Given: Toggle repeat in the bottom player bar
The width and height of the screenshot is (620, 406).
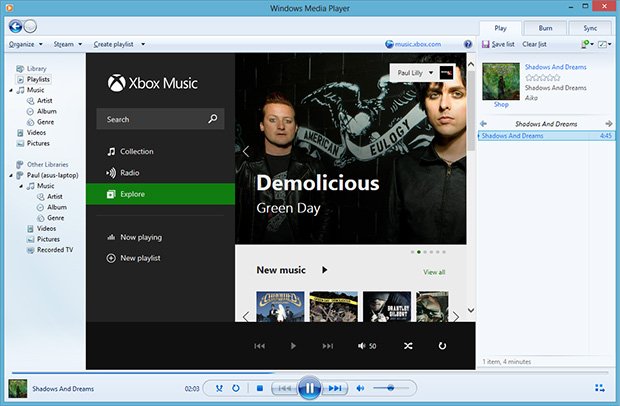Looking at the screenshot, I should 236,388.
